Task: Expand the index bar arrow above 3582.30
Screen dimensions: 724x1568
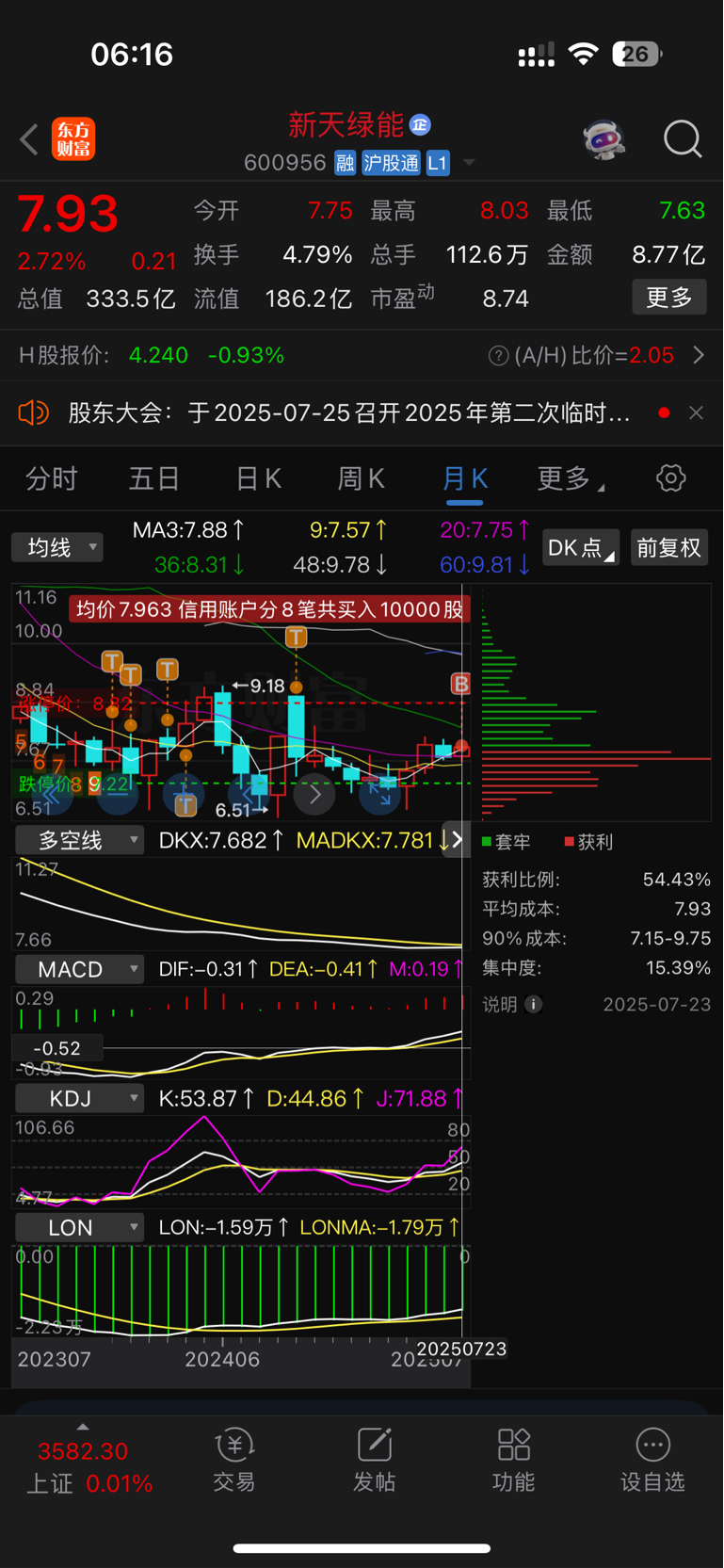Action: click(x=83, y=1428)
